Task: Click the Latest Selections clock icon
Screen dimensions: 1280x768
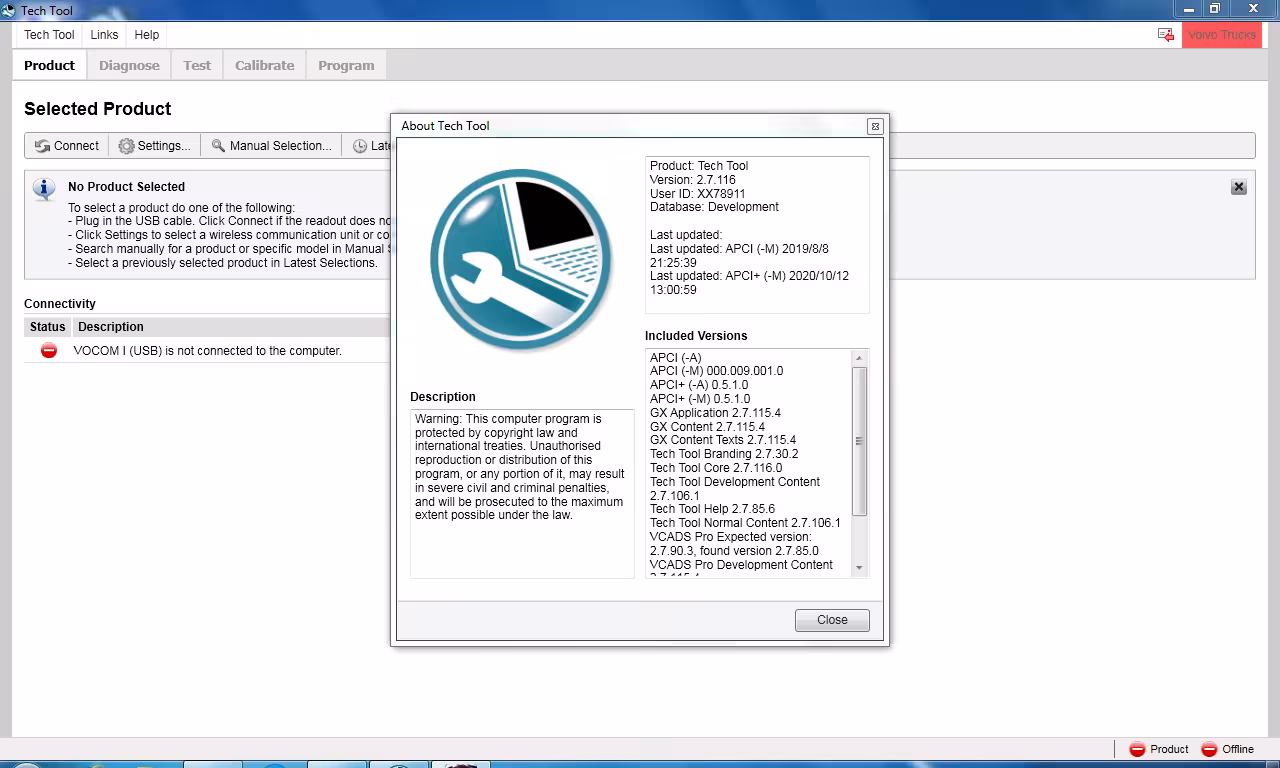Action: (x=360, y=146)
